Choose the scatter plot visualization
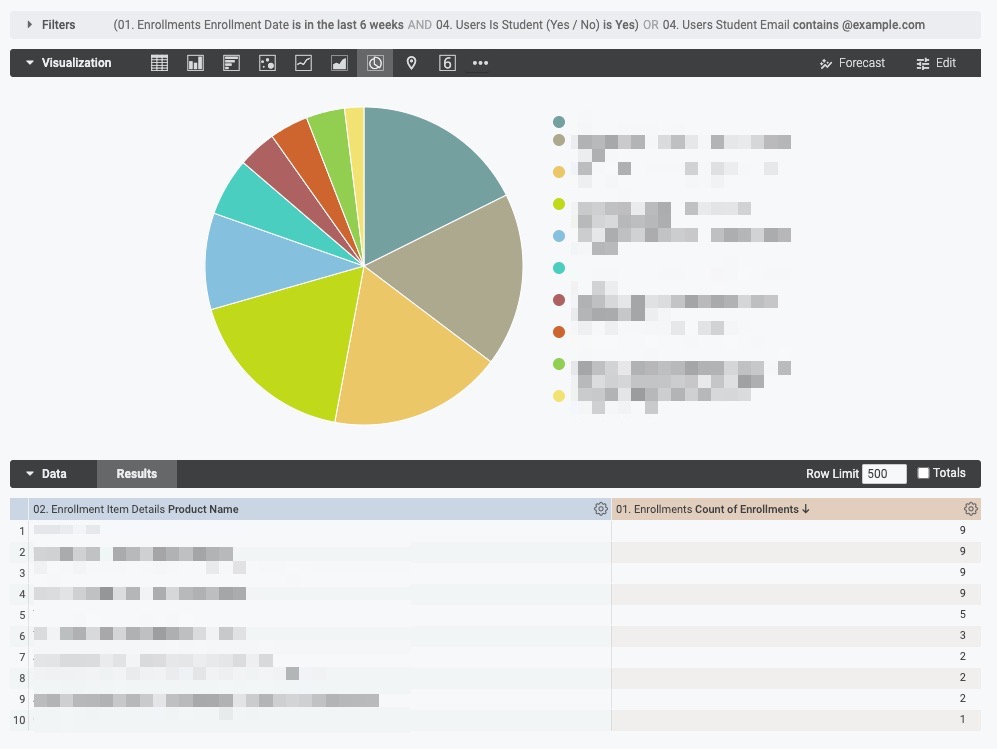 pyautogui.click(x=266, y=62)
